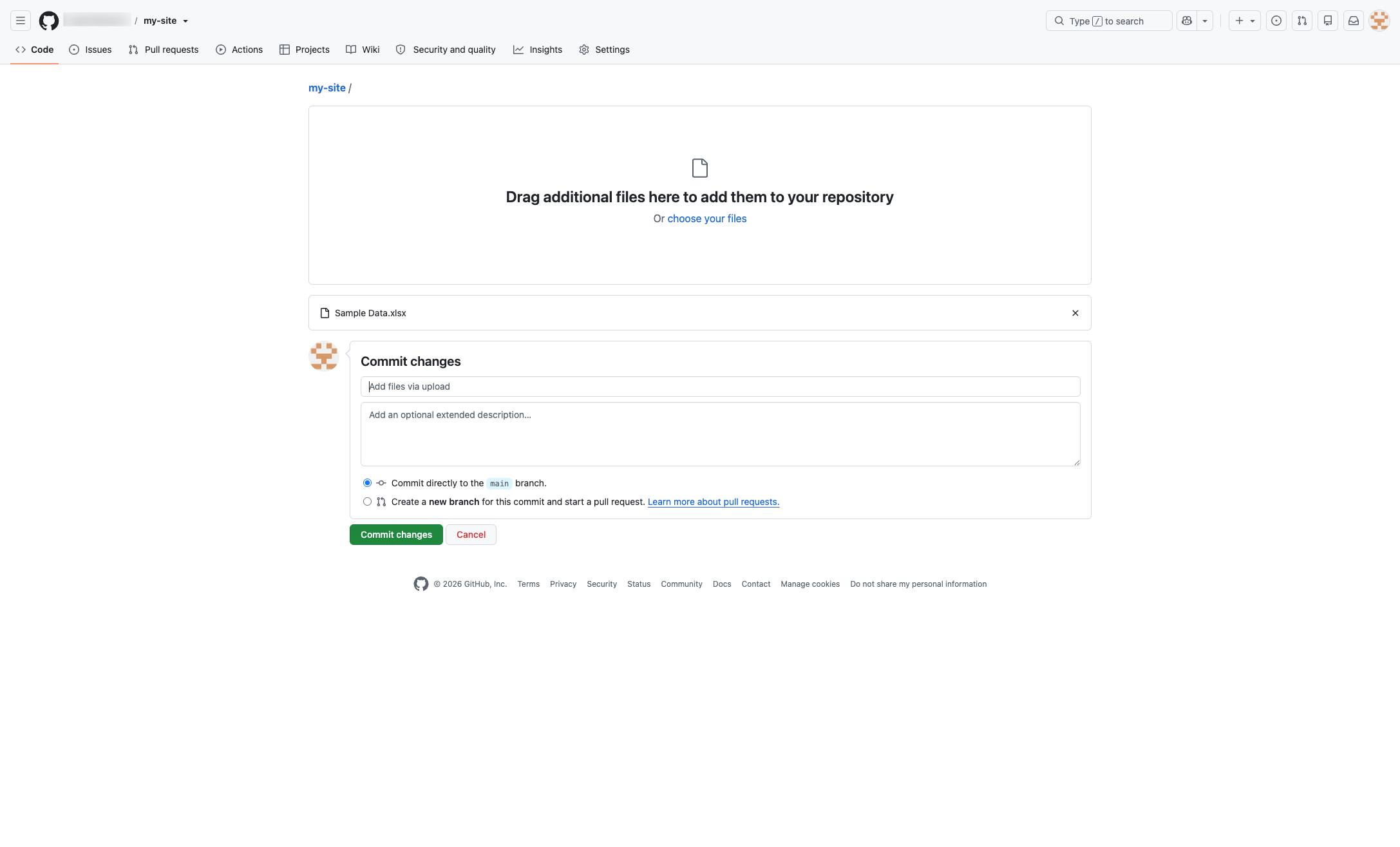Open the Status footer link
Viewport: 1400px width, 847px height.
[x=639, y=584]
